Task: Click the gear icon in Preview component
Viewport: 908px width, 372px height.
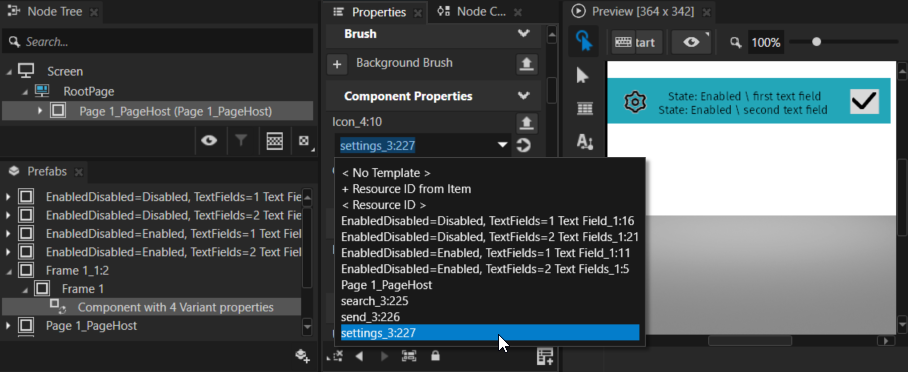Action: [x=634, y=101]
